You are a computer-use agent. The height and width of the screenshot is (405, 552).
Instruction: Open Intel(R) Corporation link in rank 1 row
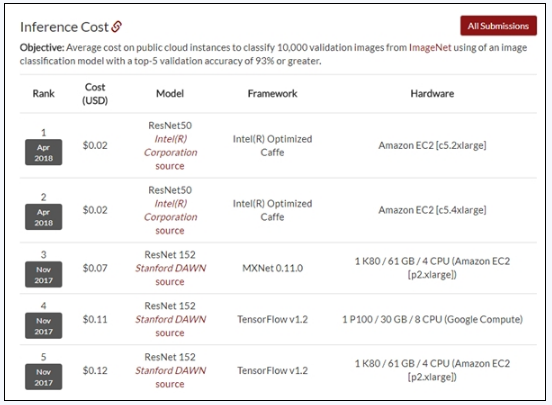click(170, 145)
